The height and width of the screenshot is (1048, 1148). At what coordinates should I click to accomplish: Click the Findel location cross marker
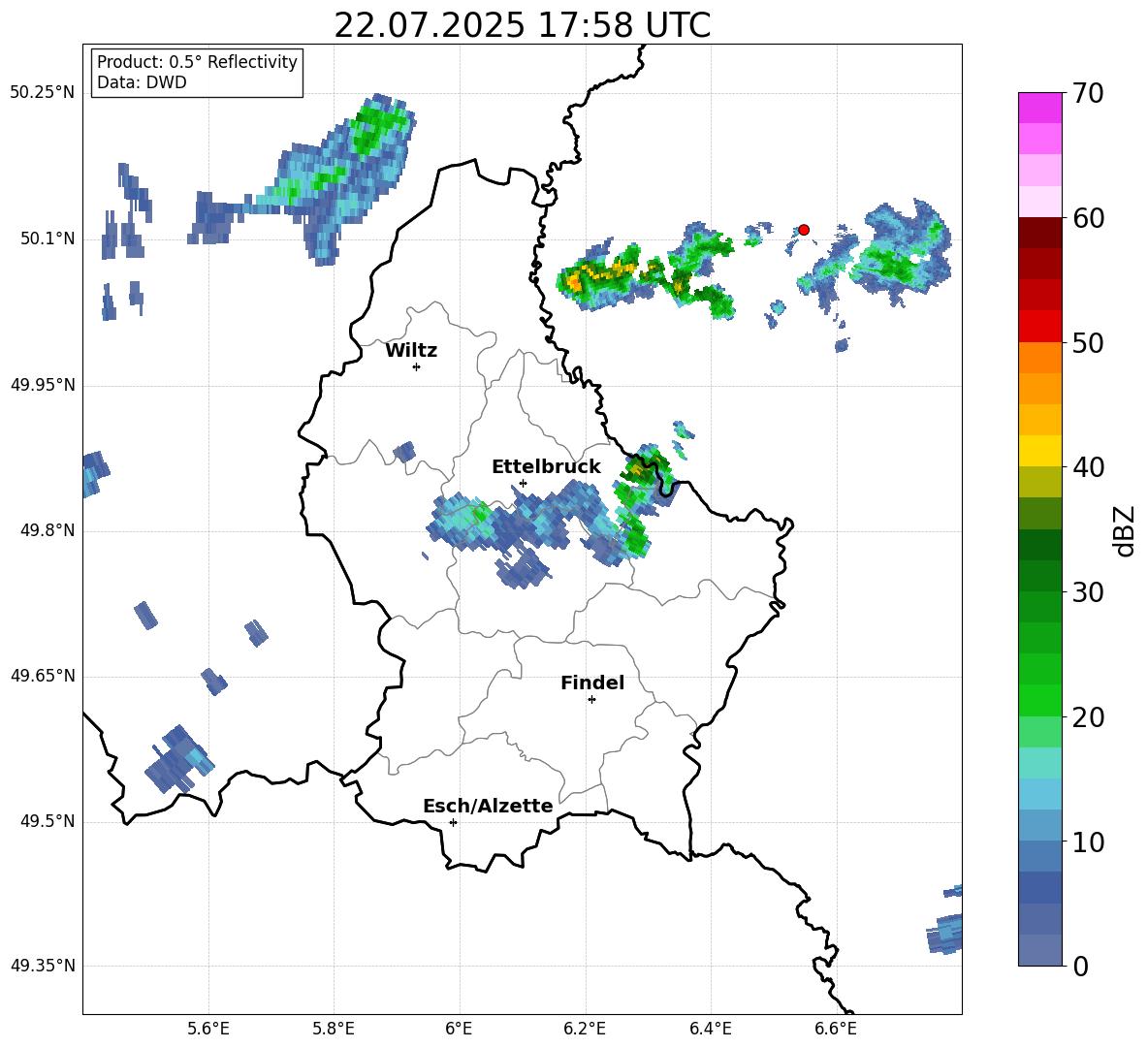(591, 700)
